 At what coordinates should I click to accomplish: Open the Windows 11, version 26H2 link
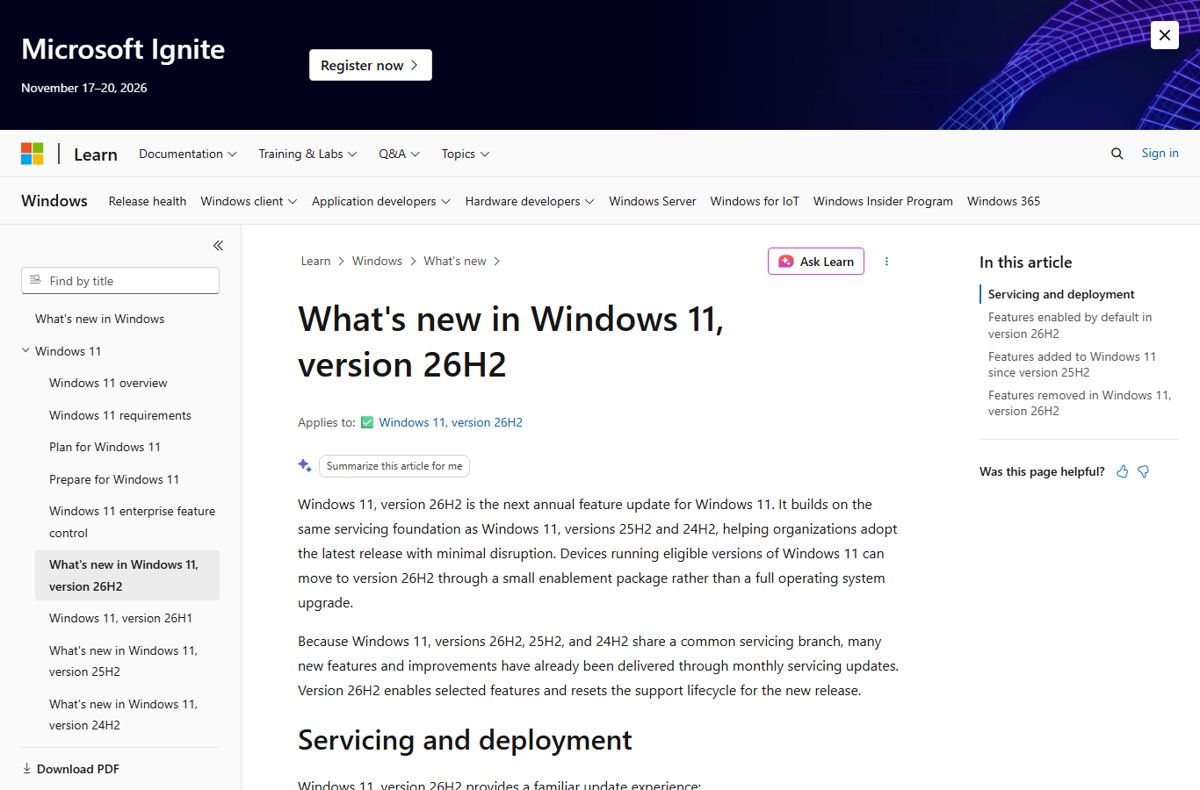(x=450, y=422)
